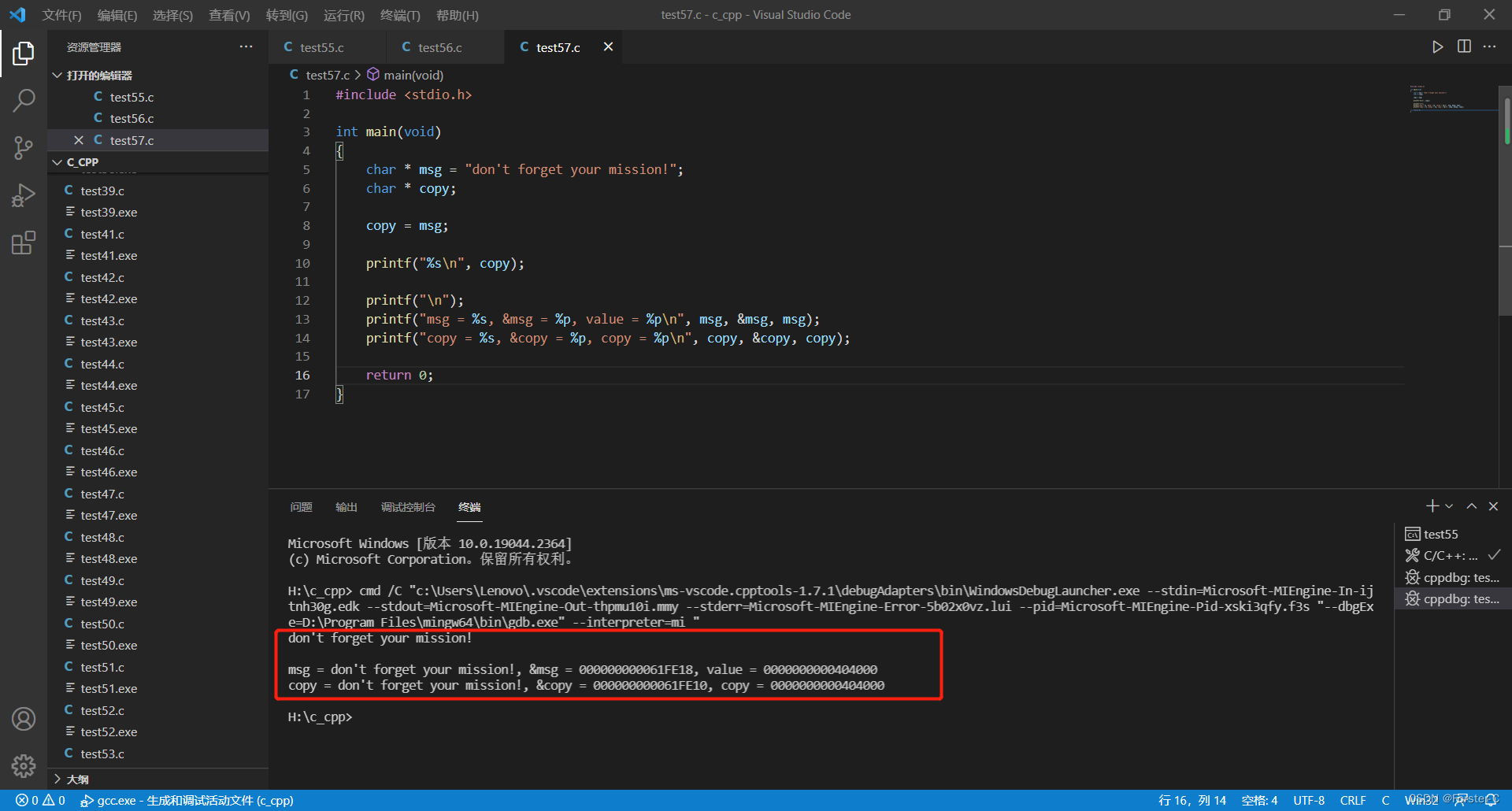Click the gcc.exe debug configuration status item
The width and height of the screenshot is (1512, 811).
point(187,801)
